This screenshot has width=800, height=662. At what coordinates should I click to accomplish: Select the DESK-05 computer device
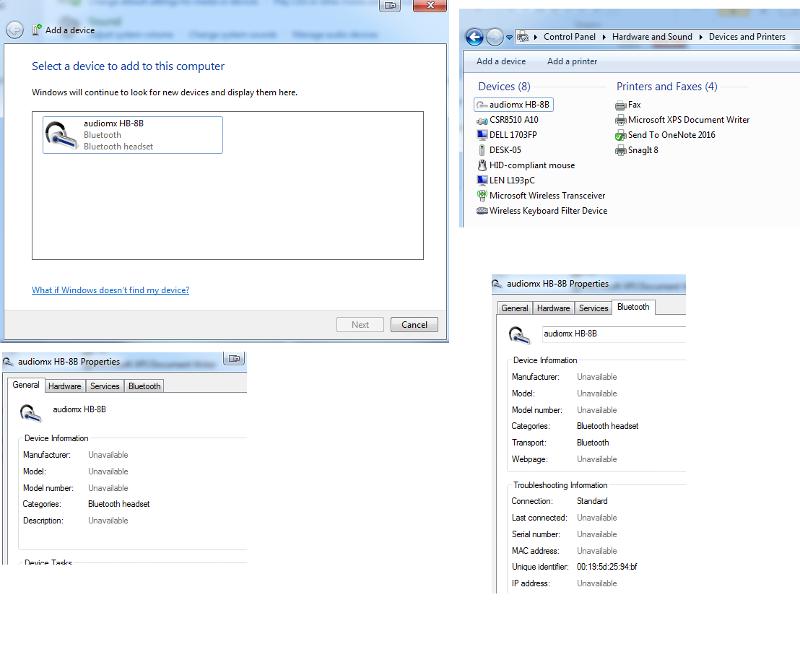tap(499, 150)
